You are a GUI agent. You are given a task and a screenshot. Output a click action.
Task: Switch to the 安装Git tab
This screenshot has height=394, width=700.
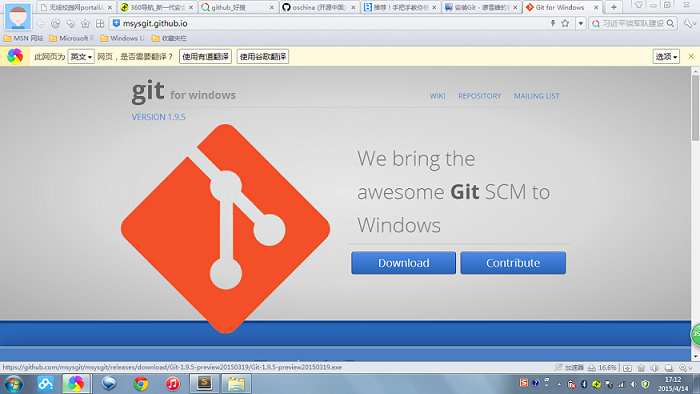(481, 7)
